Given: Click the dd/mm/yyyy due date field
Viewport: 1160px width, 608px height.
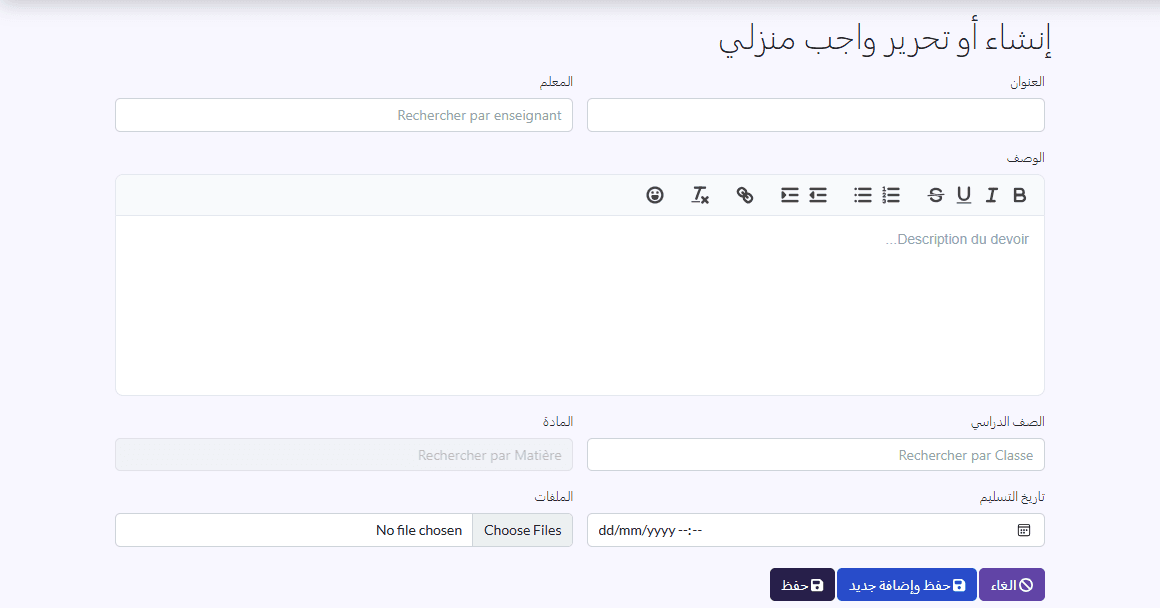Looking at the screenshot, I should coord(815,530).
